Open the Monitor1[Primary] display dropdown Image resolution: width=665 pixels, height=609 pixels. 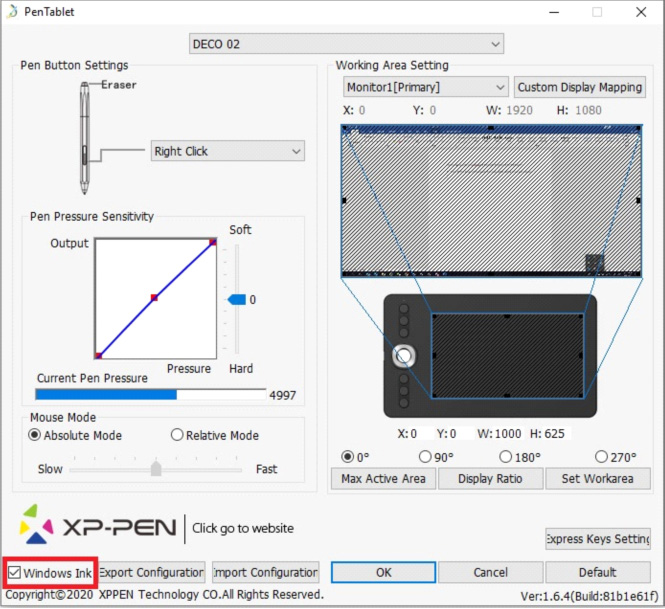(426, 87)
